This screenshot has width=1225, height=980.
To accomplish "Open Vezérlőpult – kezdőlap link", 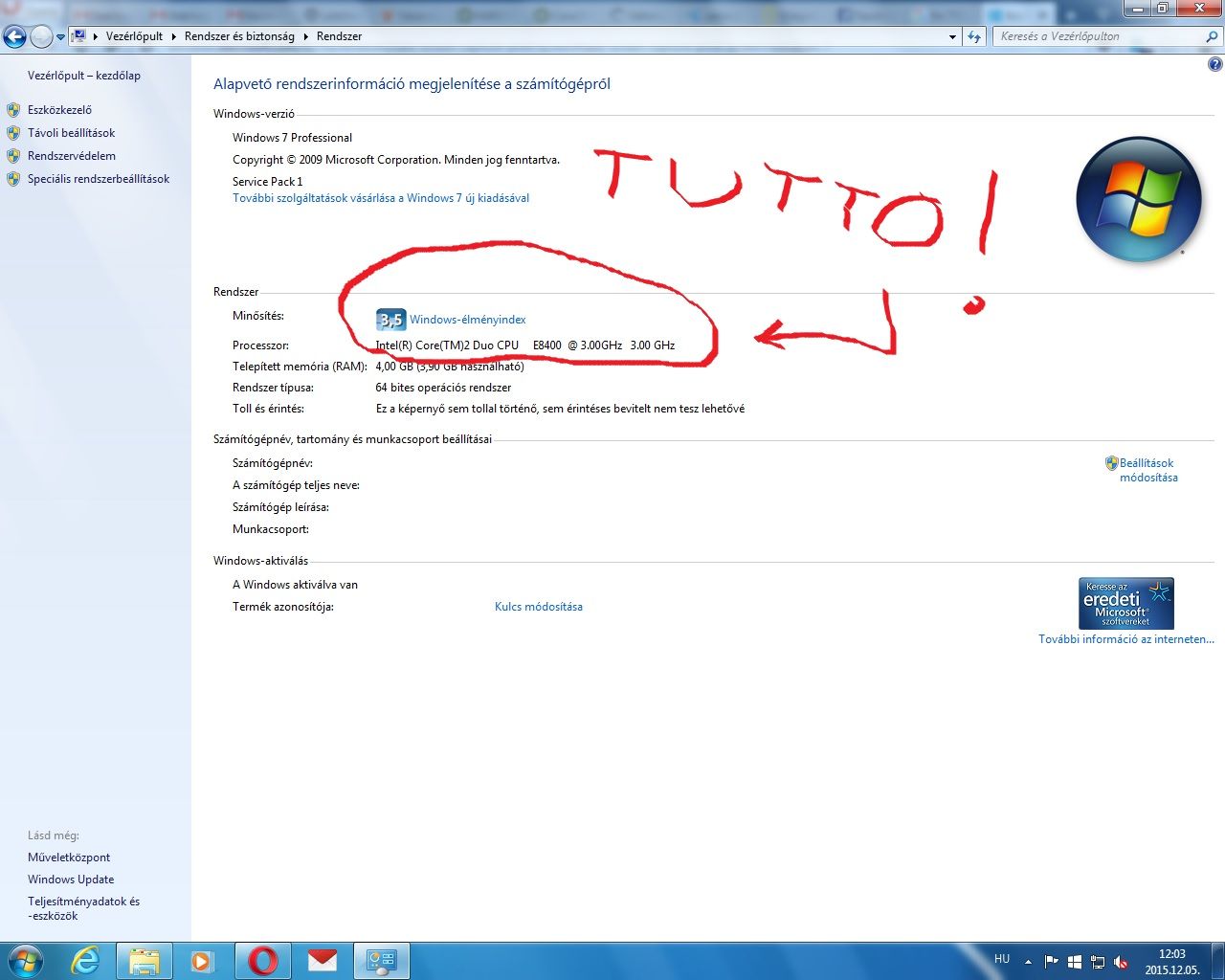I will (84, 76).
